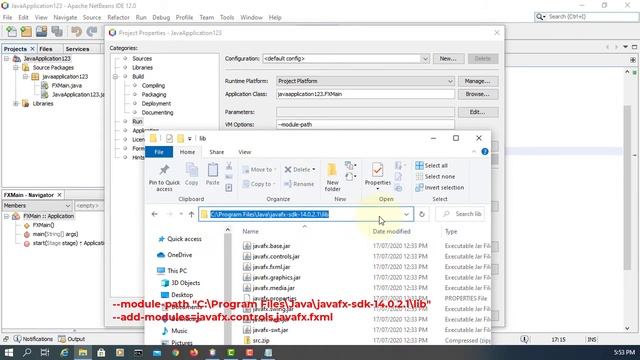Expand the Libraries node in the Projects tree
Screen dimensions: 640x360
[16, 104]
